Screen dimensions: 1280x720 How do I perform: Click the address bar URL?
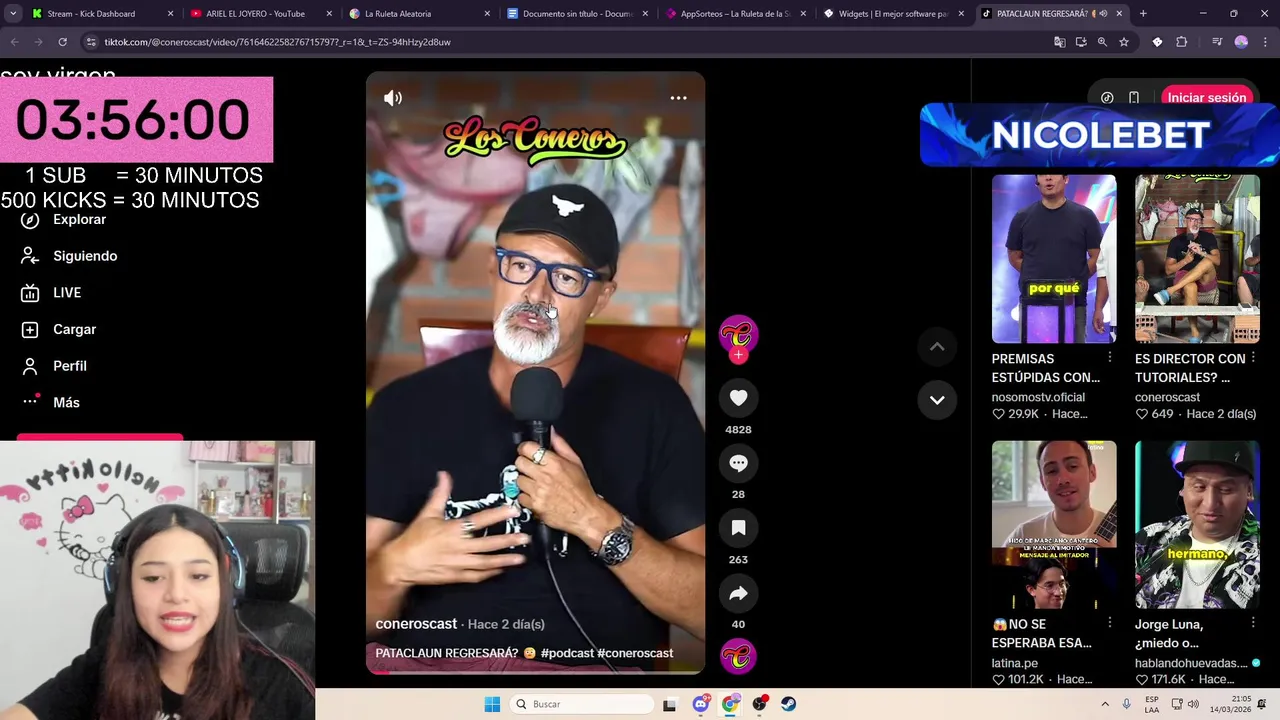(x=277, y=42)
